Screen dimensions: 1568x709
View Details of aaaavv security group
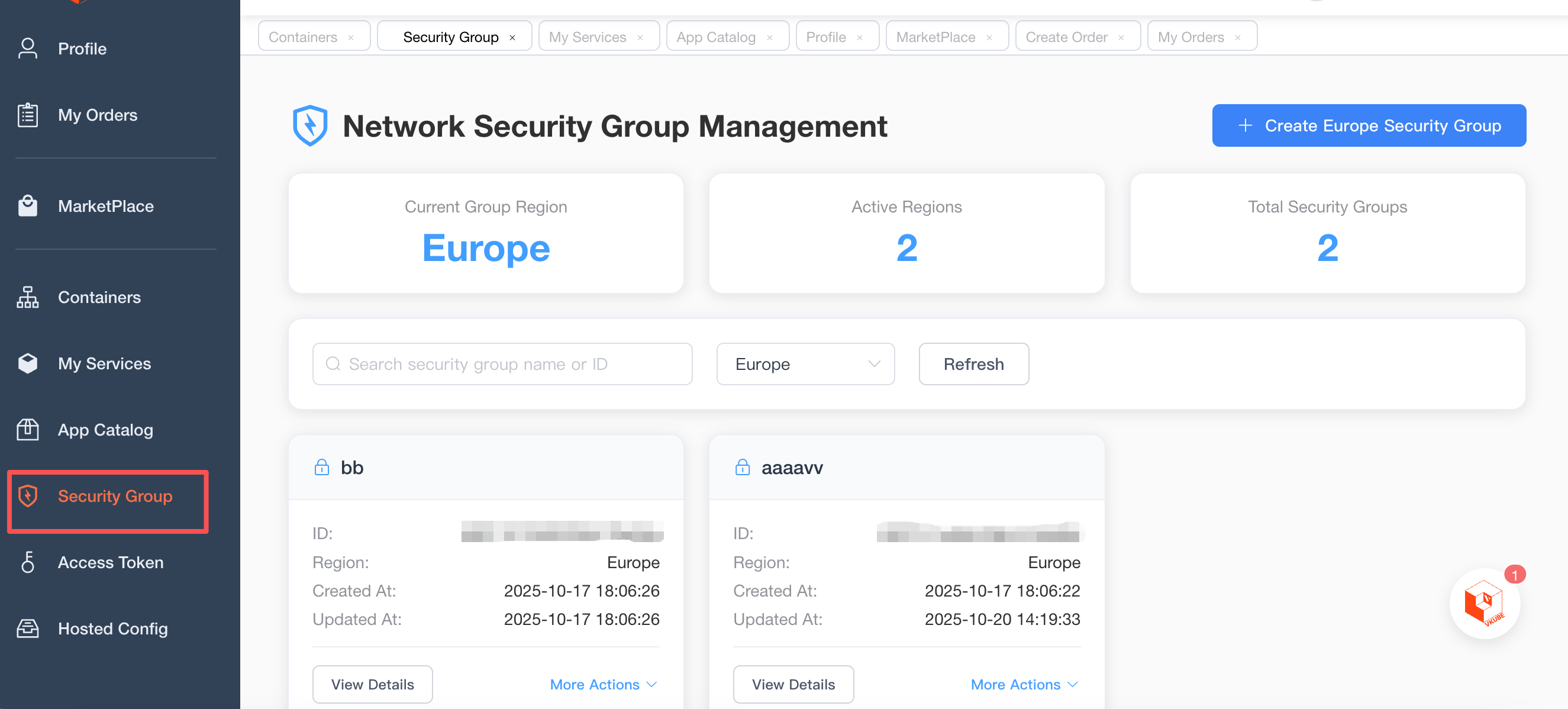pyautogui.click(x=792, y=685)
